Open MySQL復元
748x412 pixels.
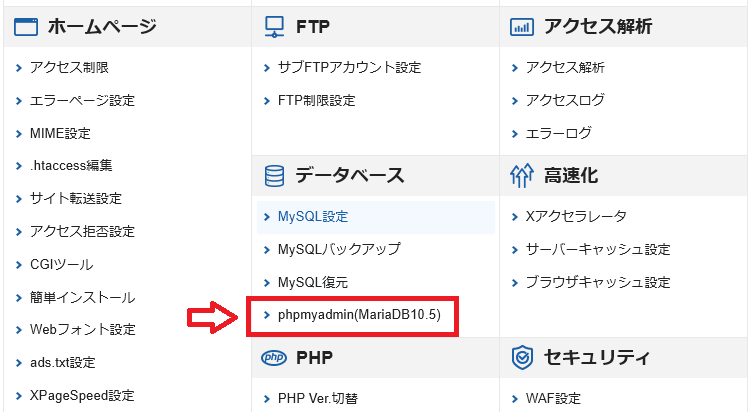tap(313, 282)
